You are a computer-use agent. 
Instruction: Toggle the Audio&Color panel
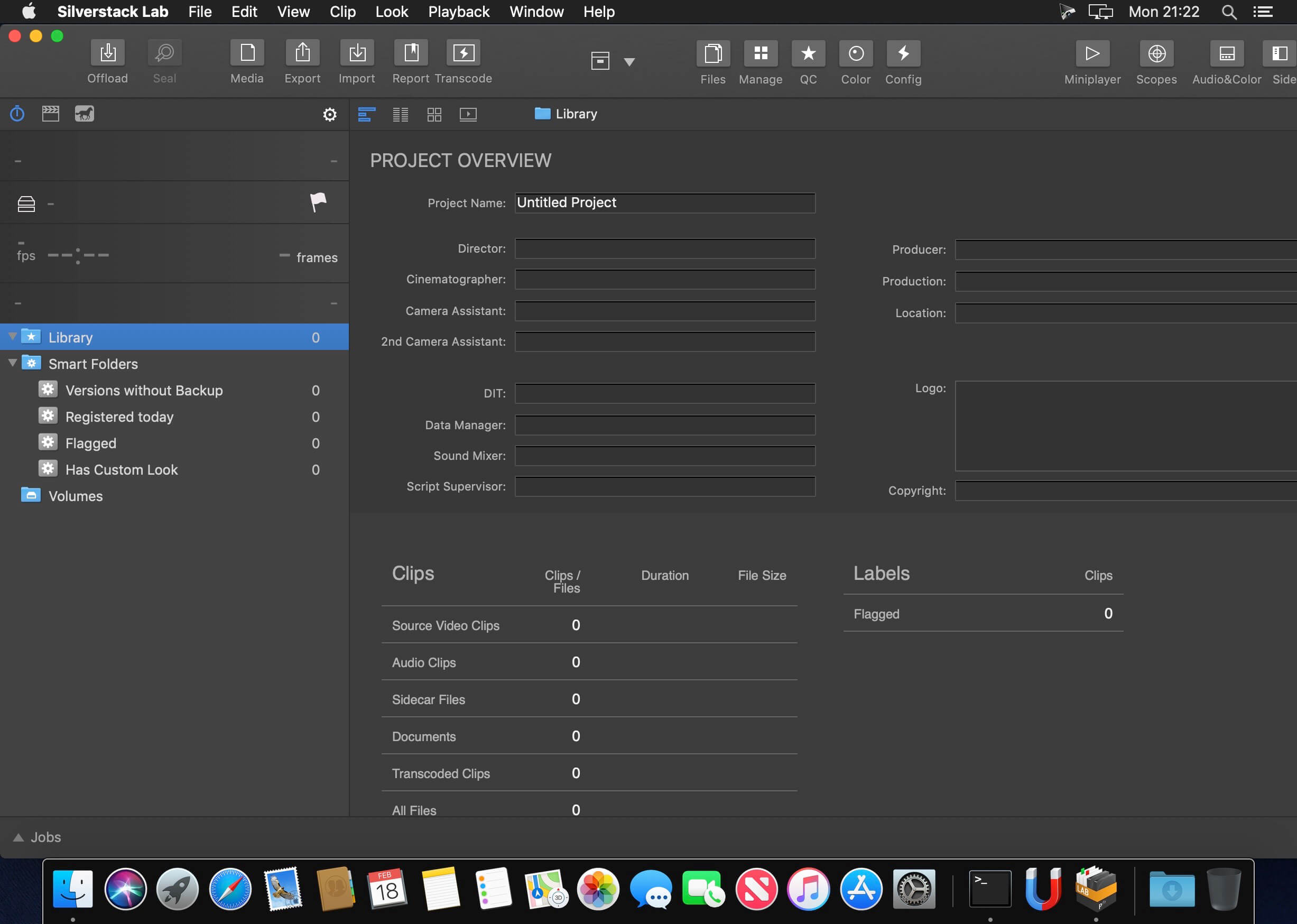click(x=1227, y=53)
